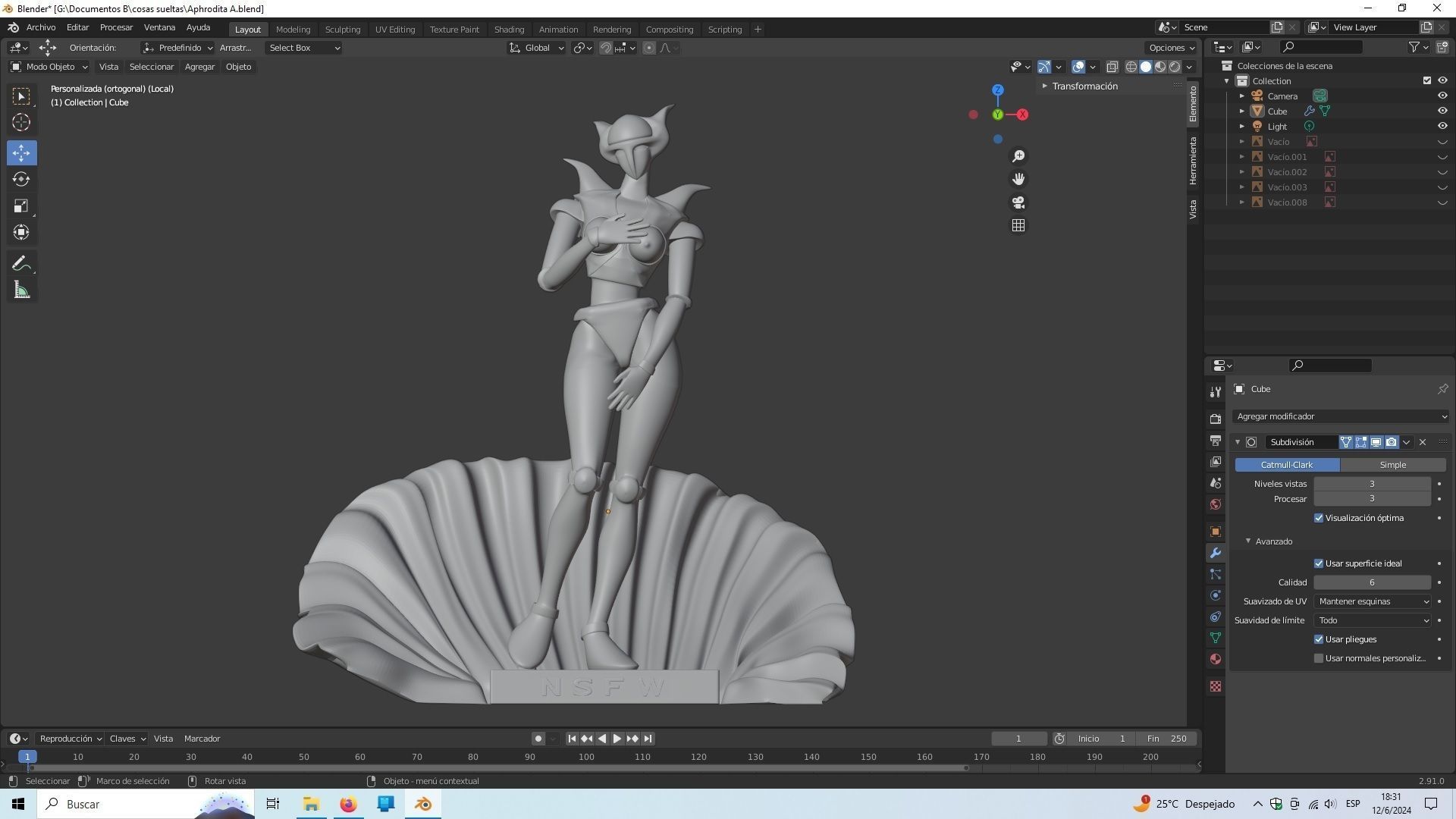Open the Archivo menu
Screen dimensions: 1456x819
41,27
